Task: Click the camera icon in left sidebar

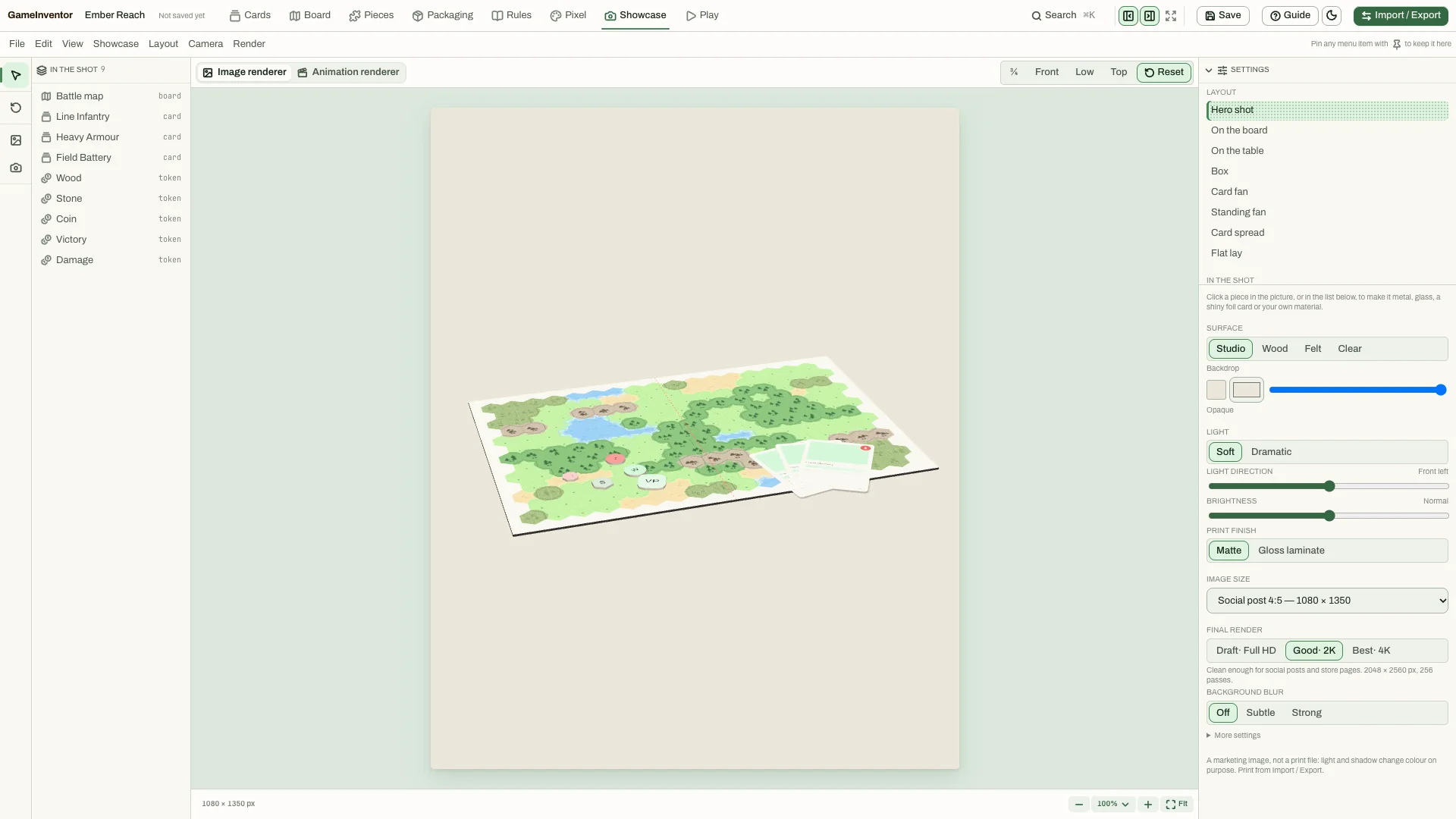Action: click(x=16, y=168)
